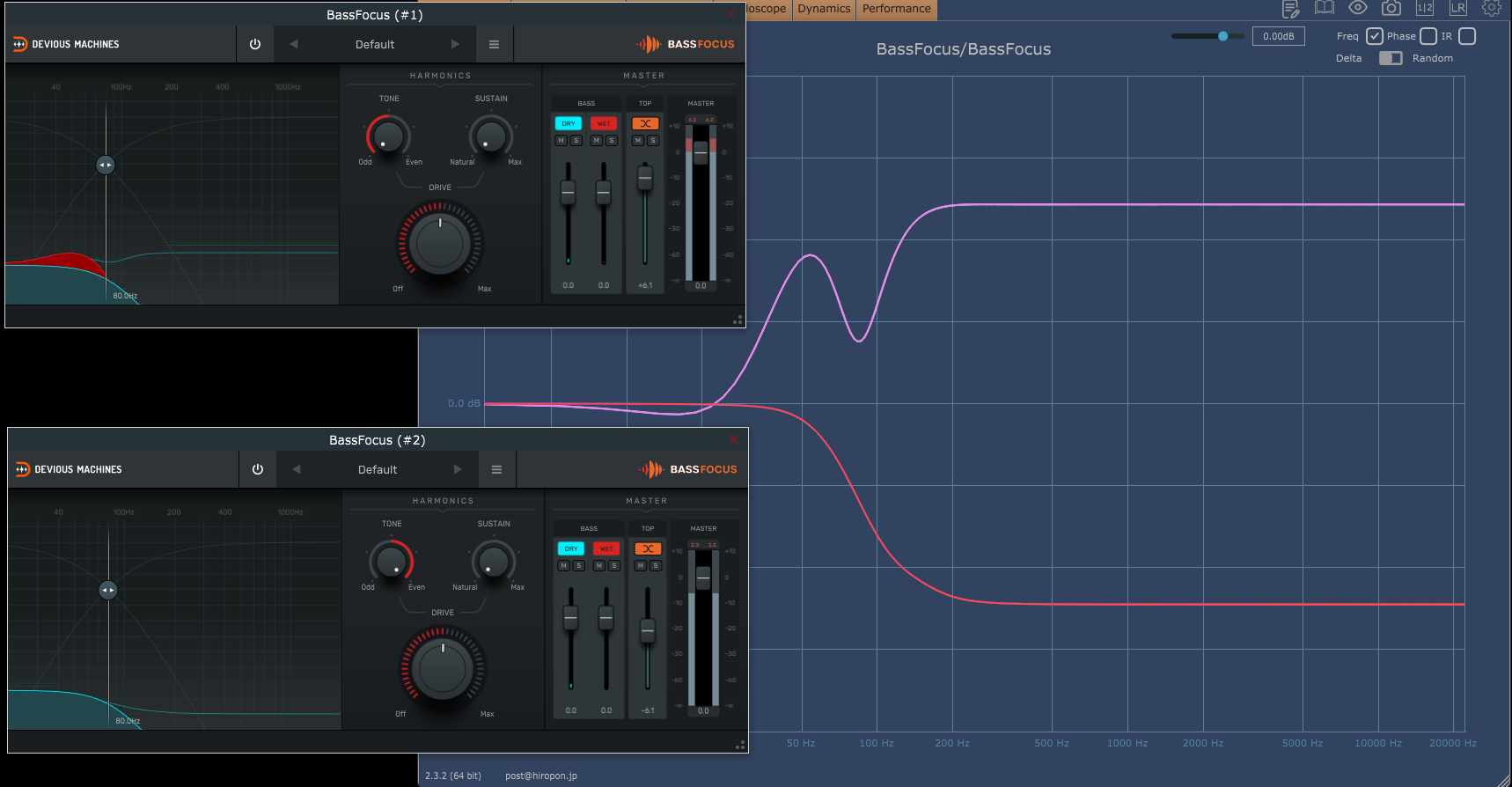Click the 1|2 compare icon
The image size is (1512, 787).
[1425, 8]
